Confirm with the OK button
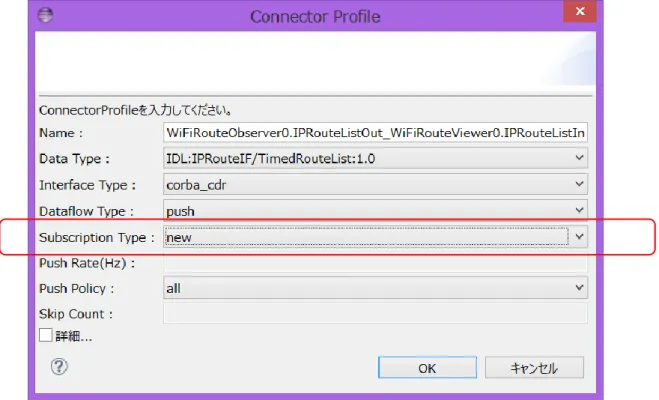Viewport: 659px width, 400px height. [427, 368]
